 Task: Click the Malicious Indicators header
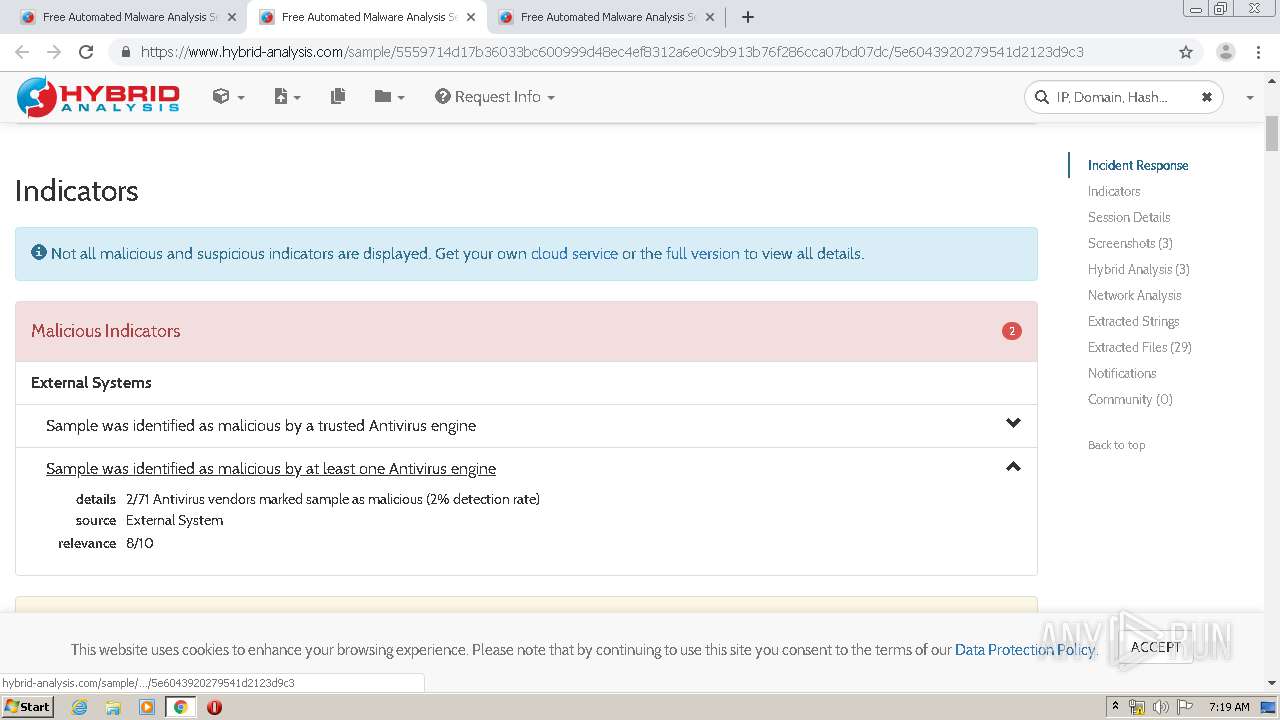tap(526, 331)
